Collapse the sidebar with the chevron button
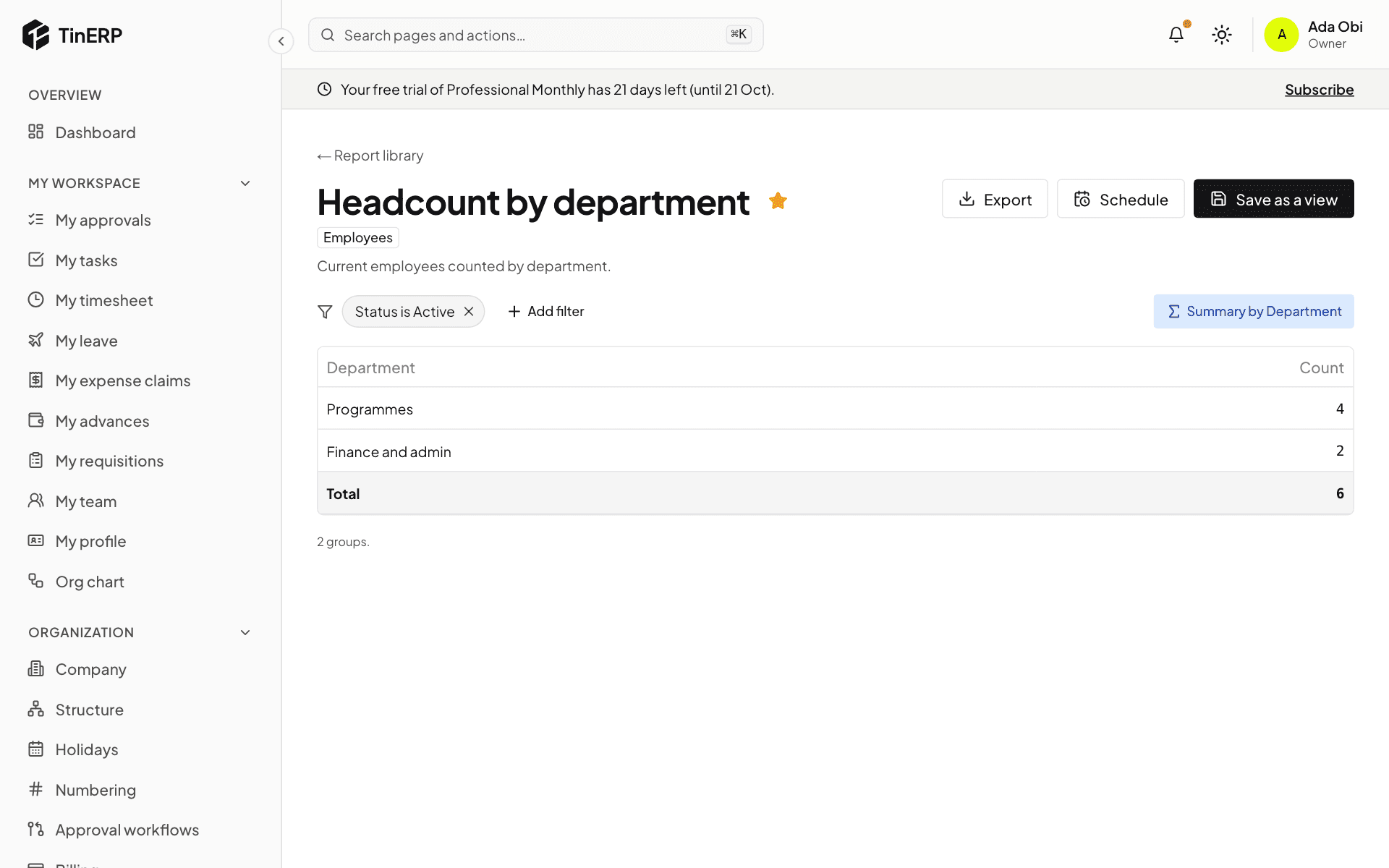Viewport: 1389px width, 868px height. [281, 41]
